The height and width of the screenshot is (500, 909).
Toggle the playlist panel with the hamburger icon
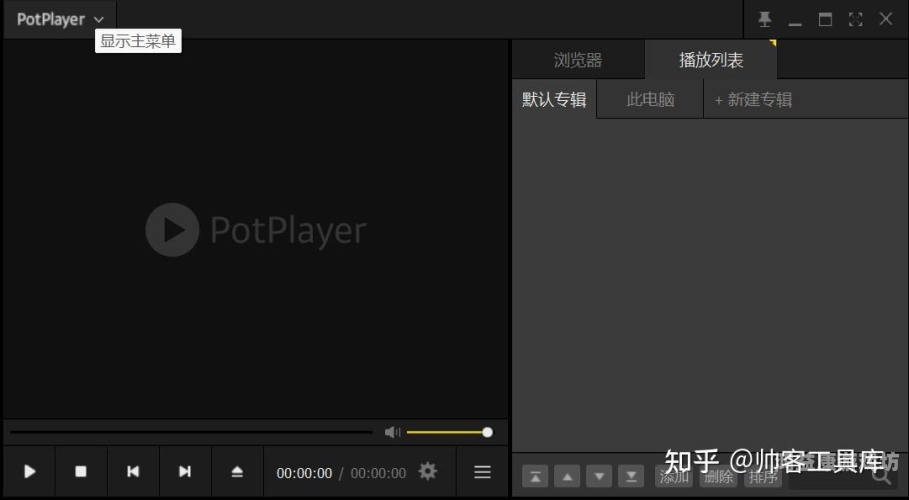[x=482, y=472]
